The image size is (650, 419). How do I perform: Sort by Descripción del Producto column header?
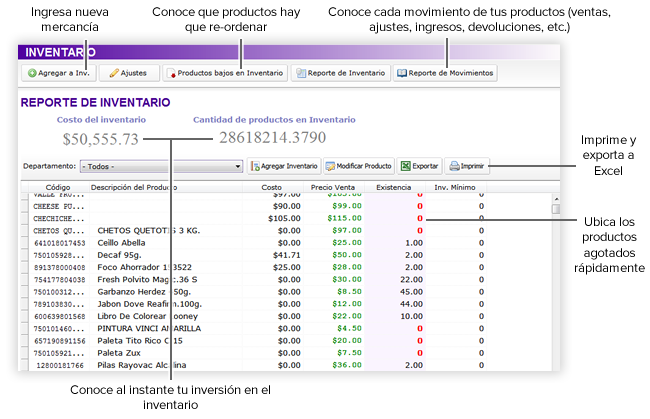134,187
